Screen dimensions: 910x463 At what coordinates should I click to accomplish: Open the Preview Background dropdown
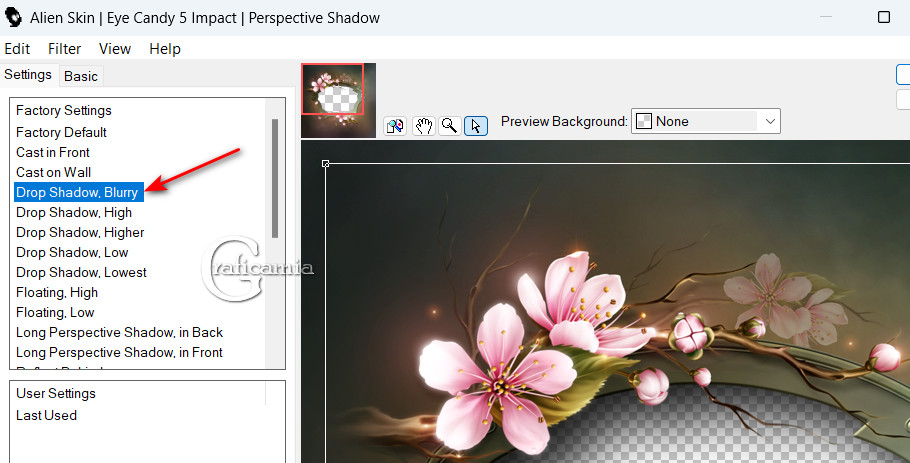coord(706,121)
